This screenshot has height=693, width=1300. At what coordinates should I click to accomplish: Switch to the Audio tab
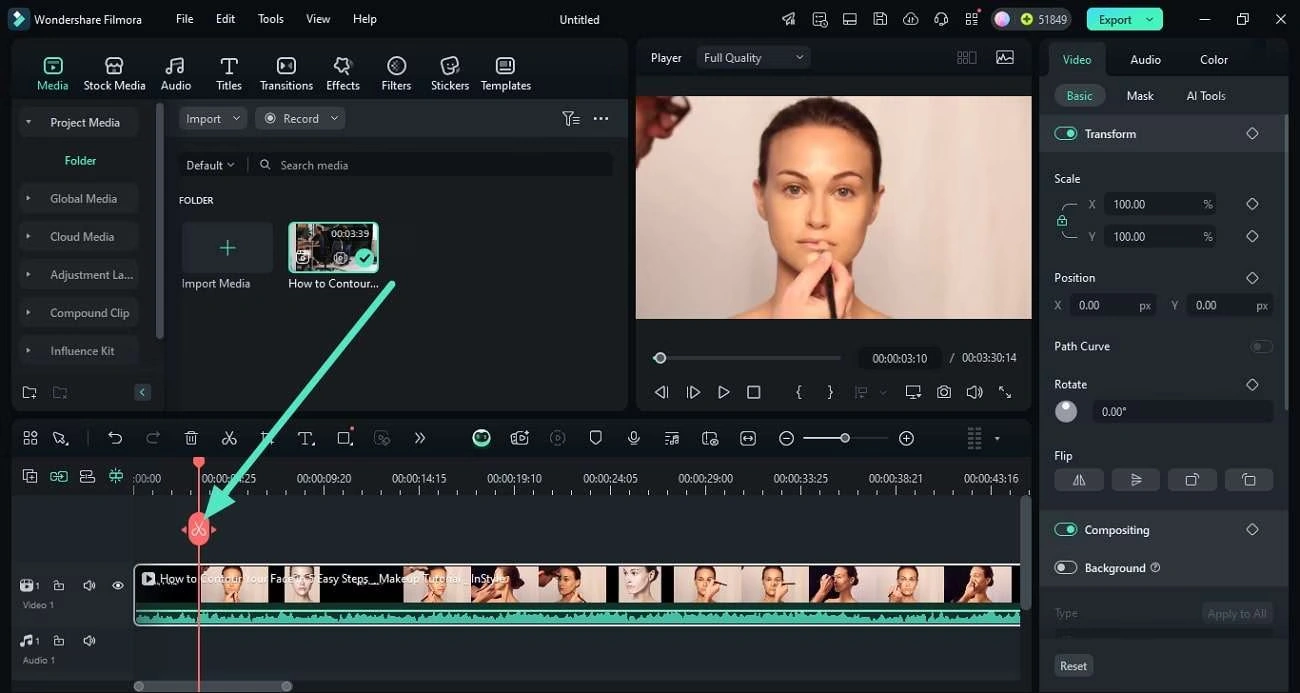click(x=1145, y=60)
